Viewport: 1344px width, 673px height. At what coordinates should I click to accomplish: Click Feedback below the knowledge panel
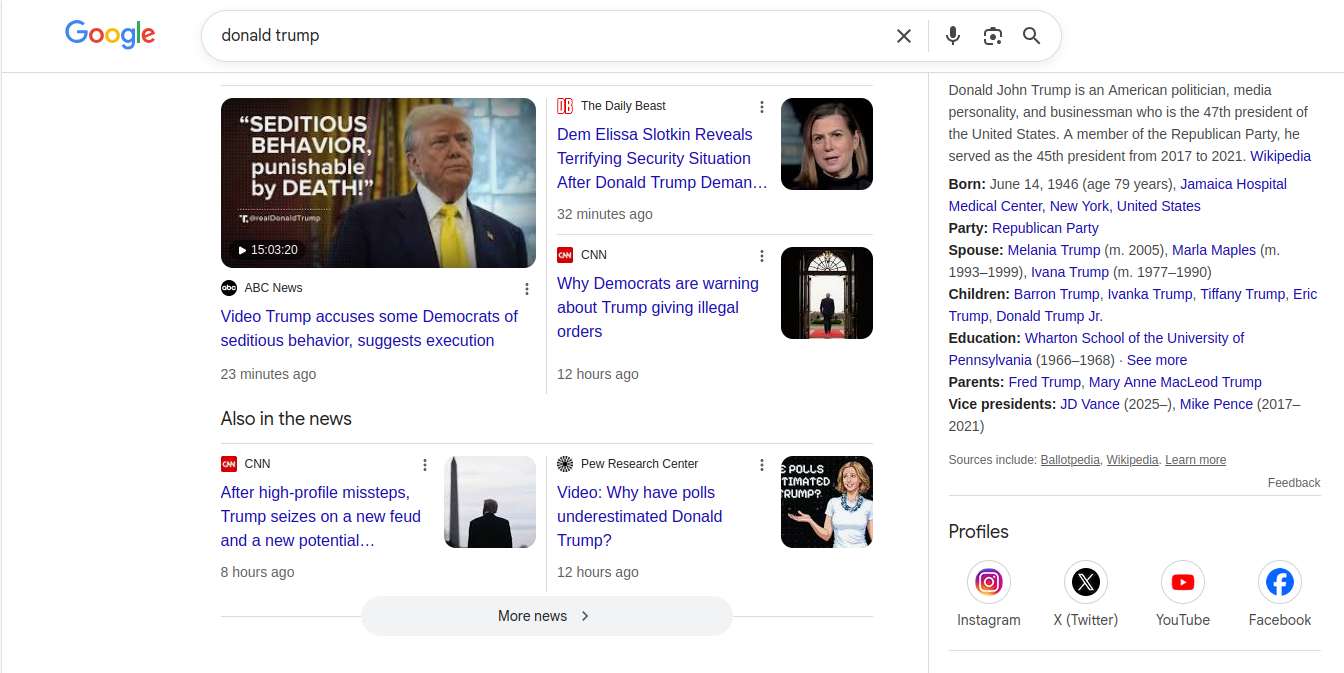tap(1293, 483)
